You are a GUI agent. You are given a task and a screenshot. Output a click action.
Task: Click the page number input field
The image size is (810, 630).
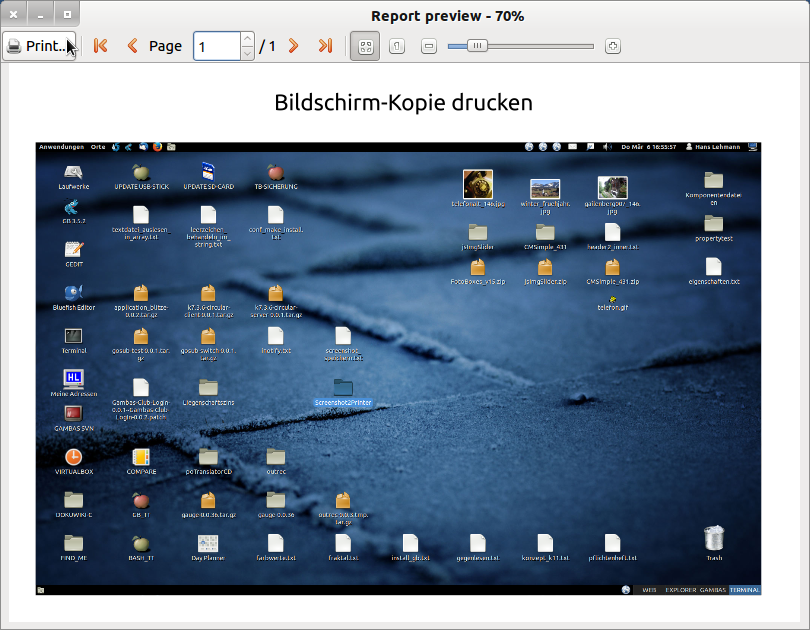(x=216, y=46)
